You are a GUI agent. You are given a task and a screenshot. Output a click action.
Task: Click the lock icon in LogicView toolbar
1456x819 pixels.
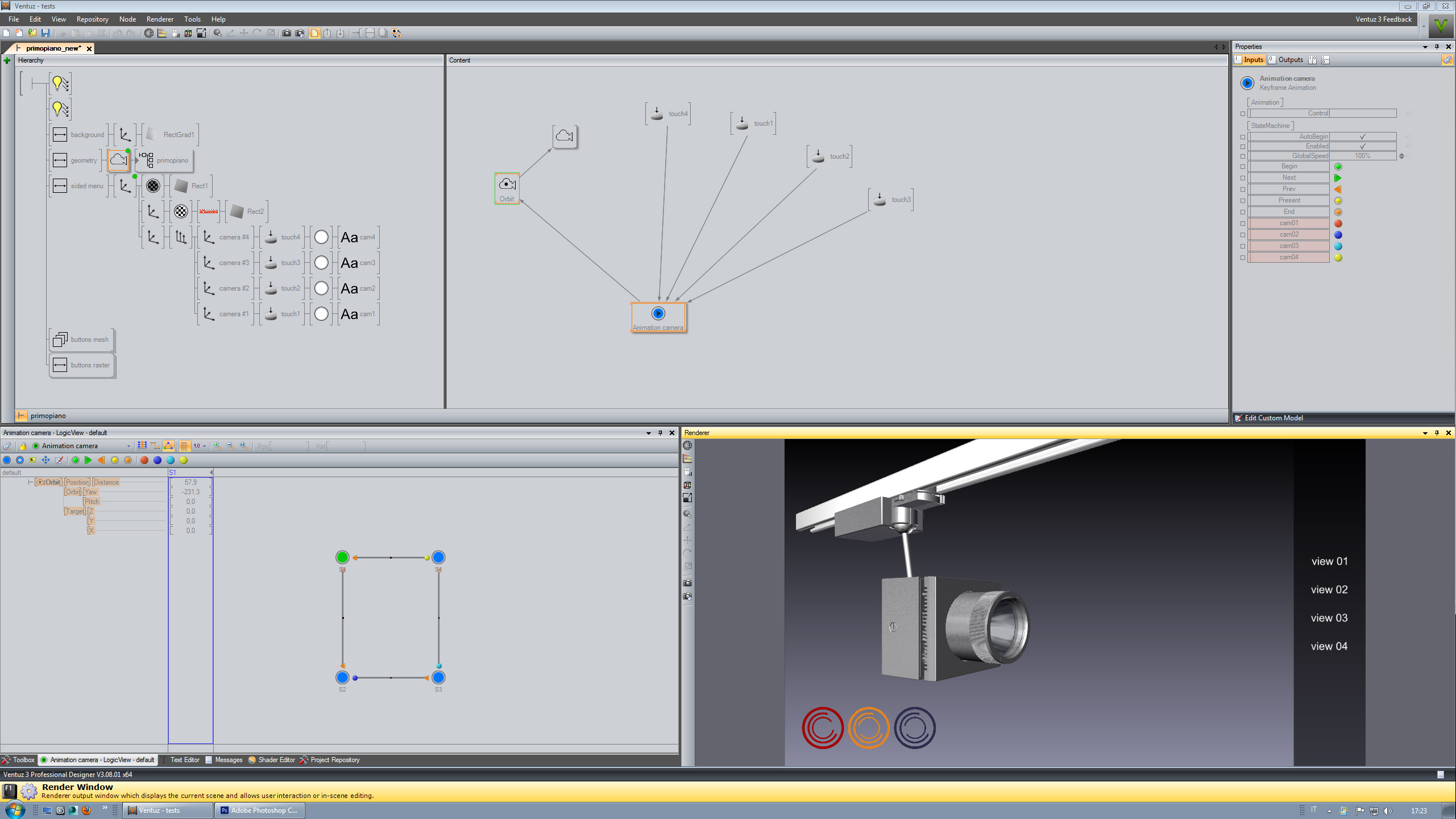(23, 446)
